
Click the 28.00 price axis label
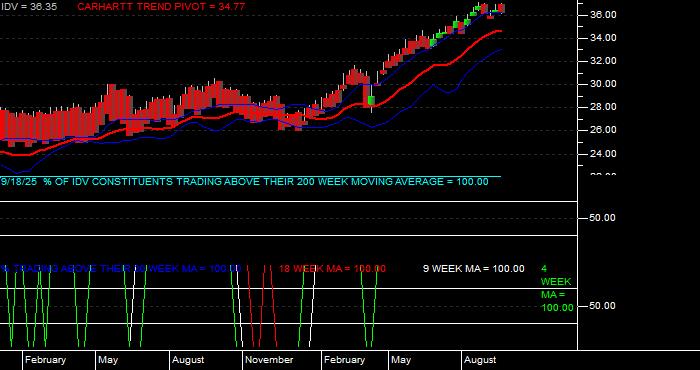(604, 107)
